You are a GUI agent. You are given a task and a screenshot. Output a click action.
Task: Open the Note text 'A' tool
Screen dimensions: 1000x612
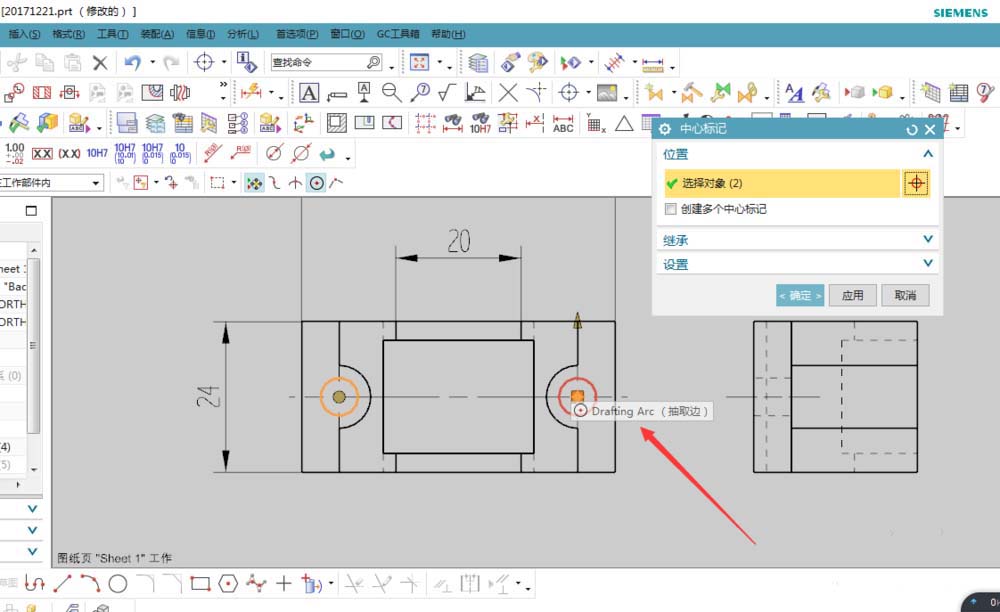tap(309, 93)
